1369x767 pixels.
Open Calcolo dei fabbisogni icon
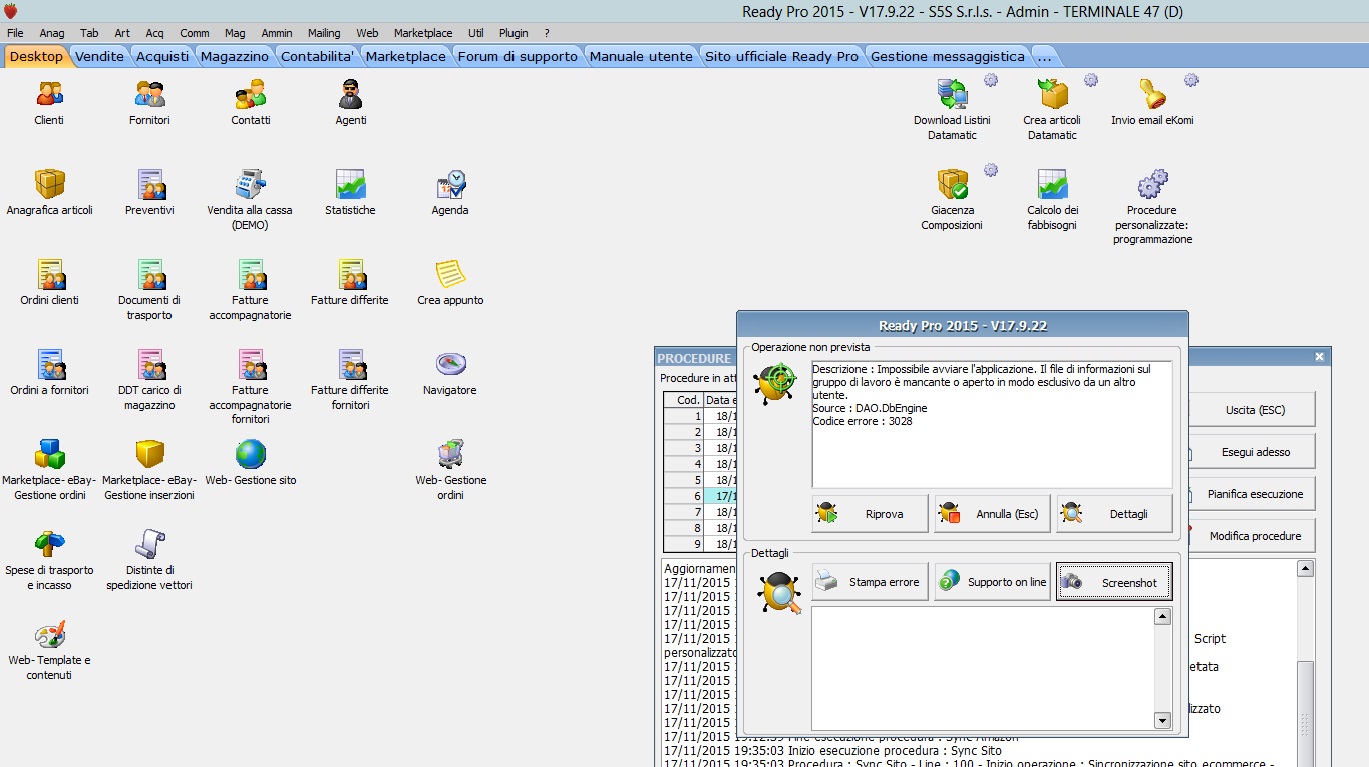coord(1052,185)
